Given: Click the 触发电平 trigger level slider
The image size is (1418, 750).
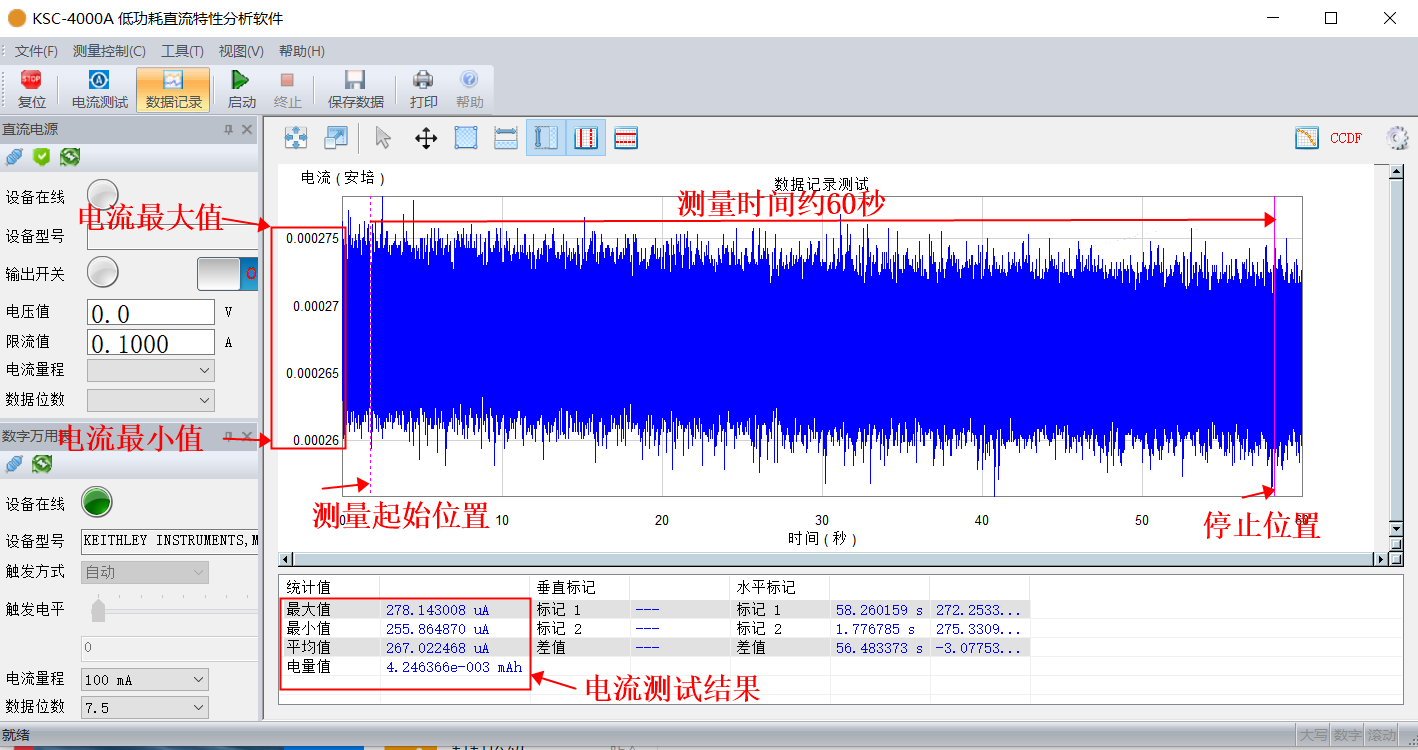Looking at the screenshot, I should pos(98,609).
